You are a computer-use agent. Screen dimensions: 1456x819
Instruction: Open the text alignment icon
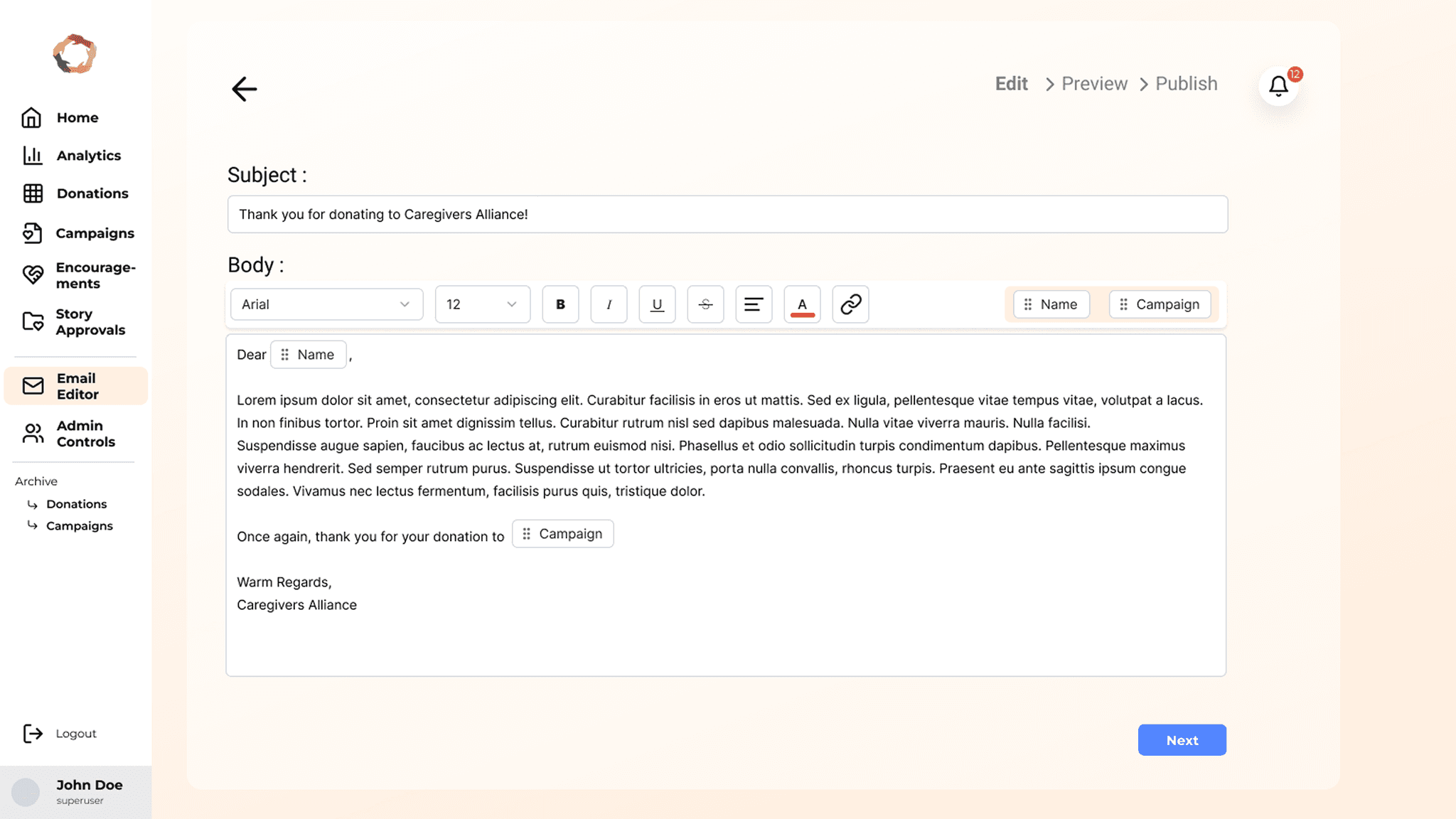(754, 304)
